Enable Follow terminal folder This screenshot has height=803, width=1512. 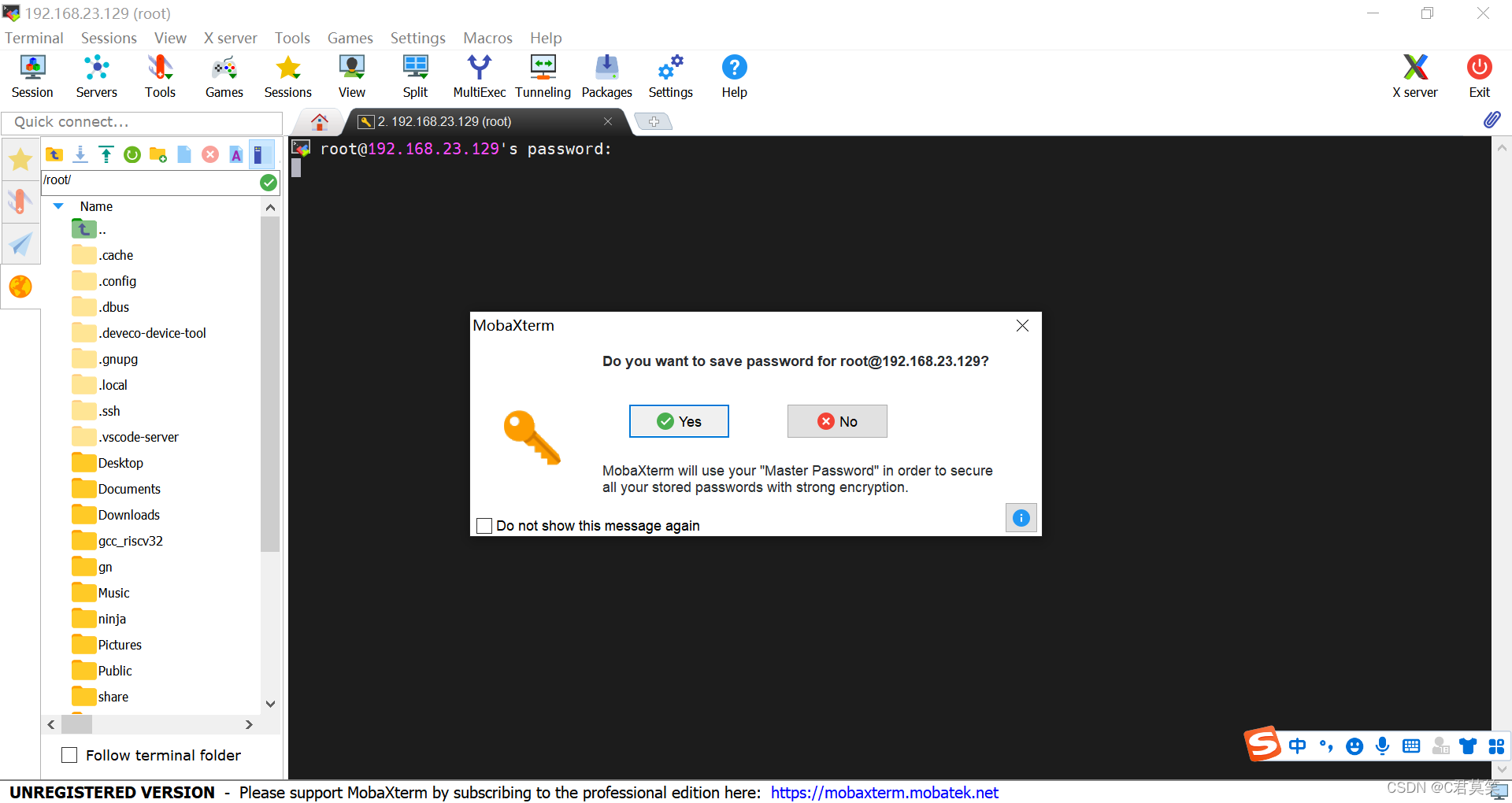pos(69,754)
